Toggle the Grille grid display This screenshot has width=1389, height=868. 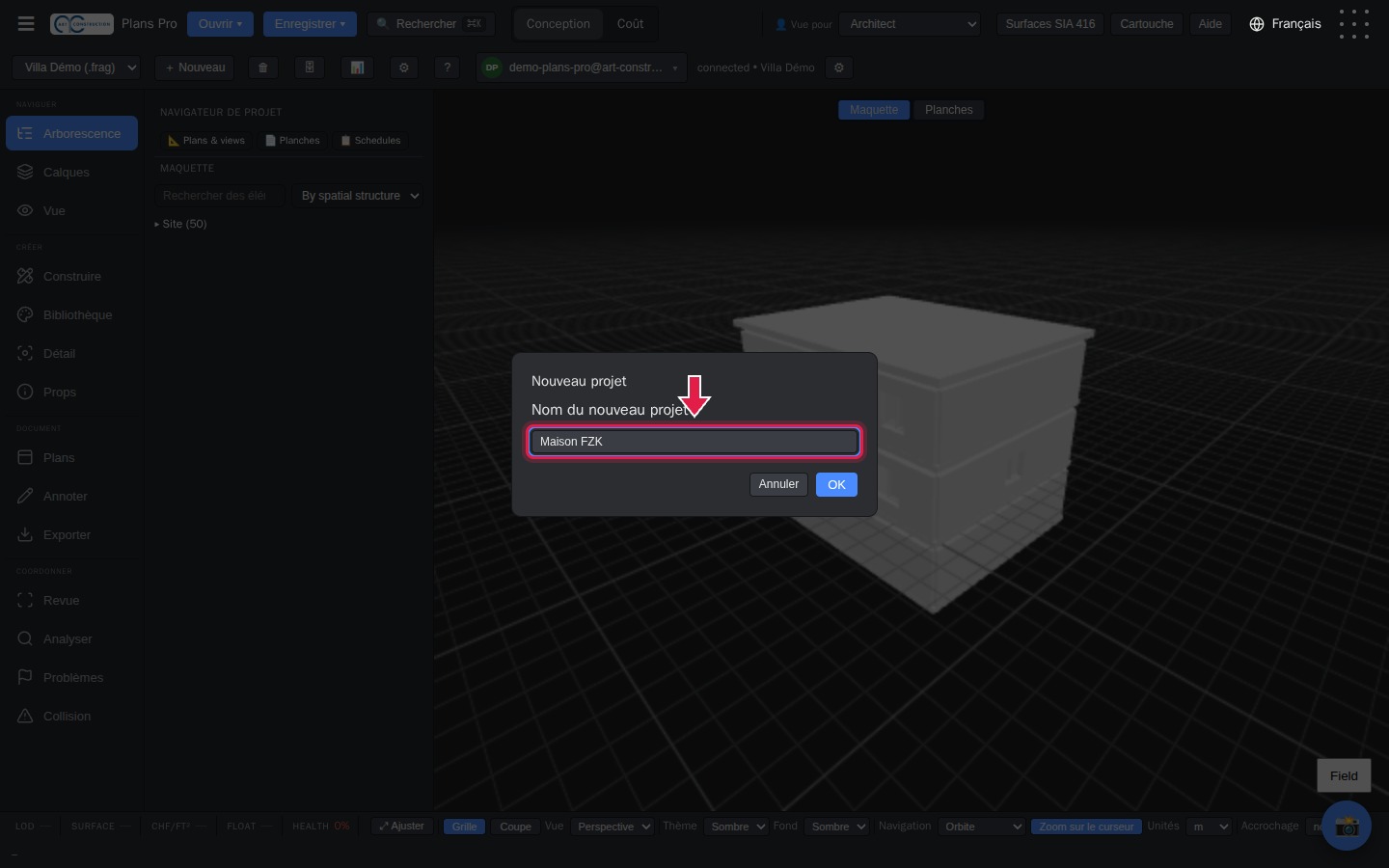click(x=464, y=827)
